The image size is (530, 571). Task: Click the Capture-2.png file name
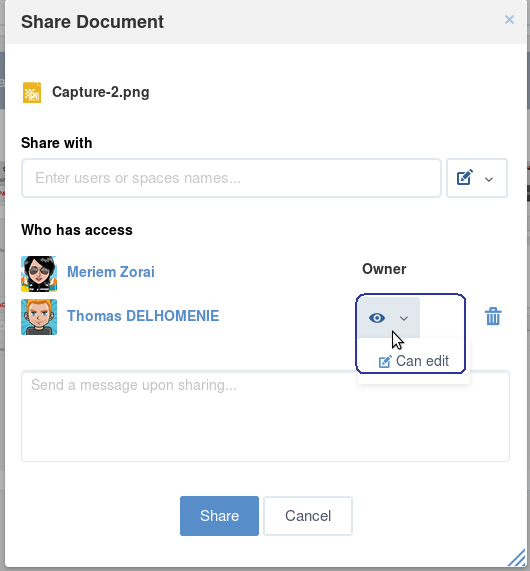[x=101, y=92]
